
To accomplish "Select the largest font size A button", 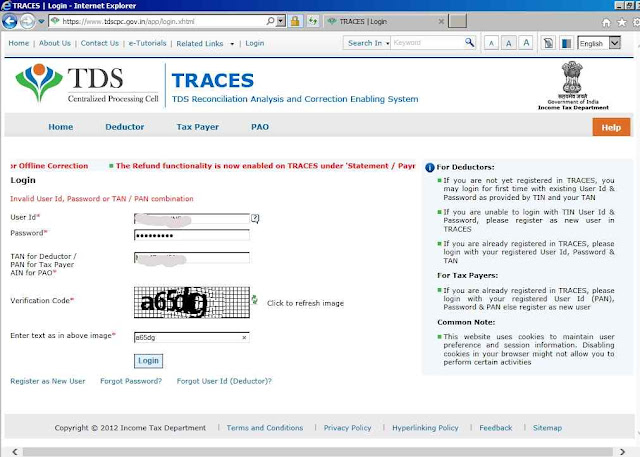I will coord(526,43).
